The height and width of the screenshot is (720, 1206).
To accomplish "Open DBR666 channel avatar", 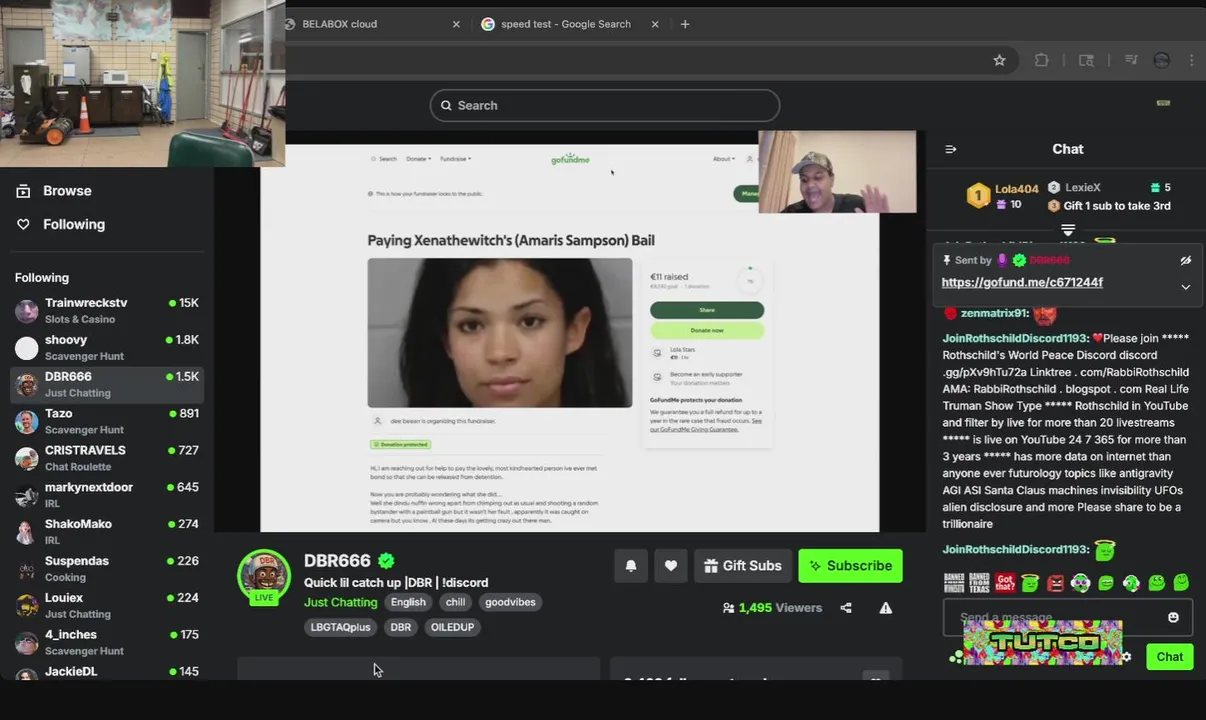I will click(x=264, y=576).
